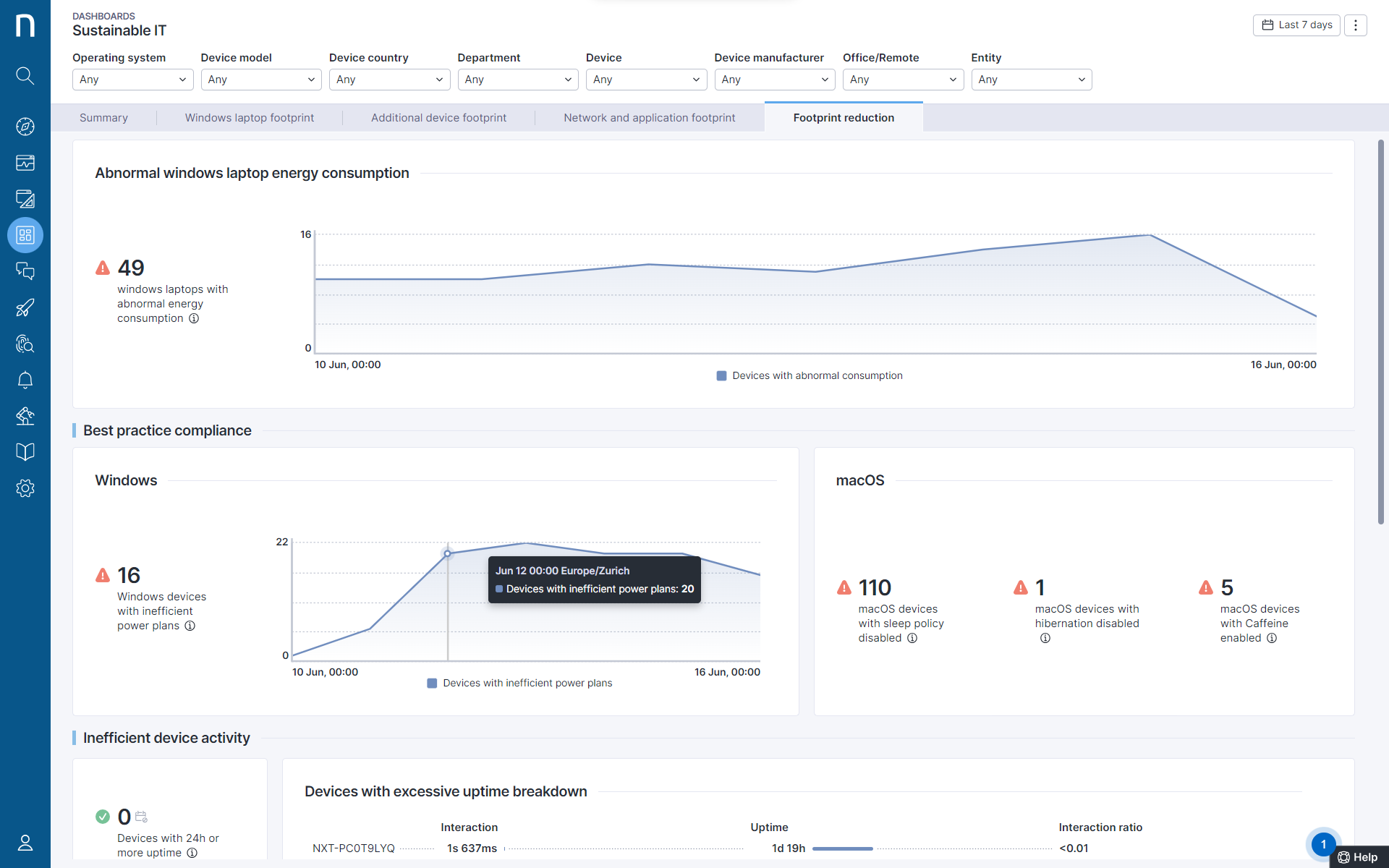Open settings gear in sidebar
The image size is (1389, 868).
(x=25, y=488)
